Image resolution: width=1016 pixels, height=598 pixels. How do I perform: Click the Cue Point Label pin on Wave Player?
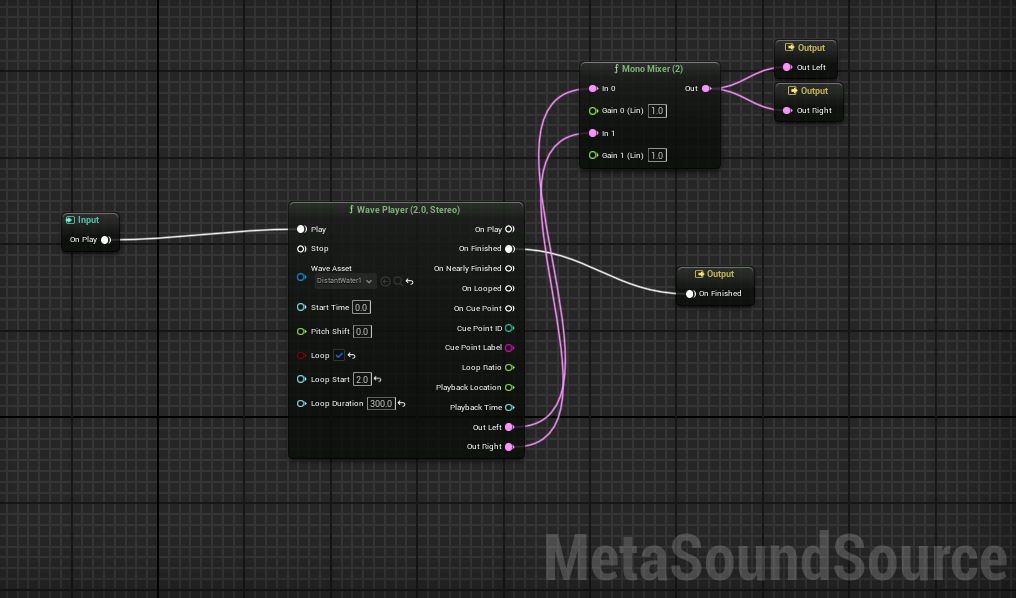tap(508, 348)
